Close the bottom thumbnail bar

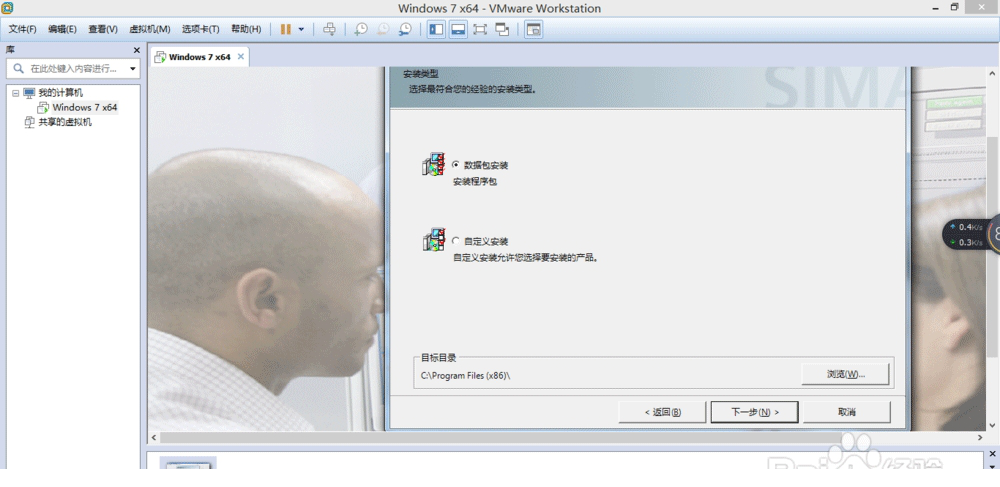click(x=992, y=454)
